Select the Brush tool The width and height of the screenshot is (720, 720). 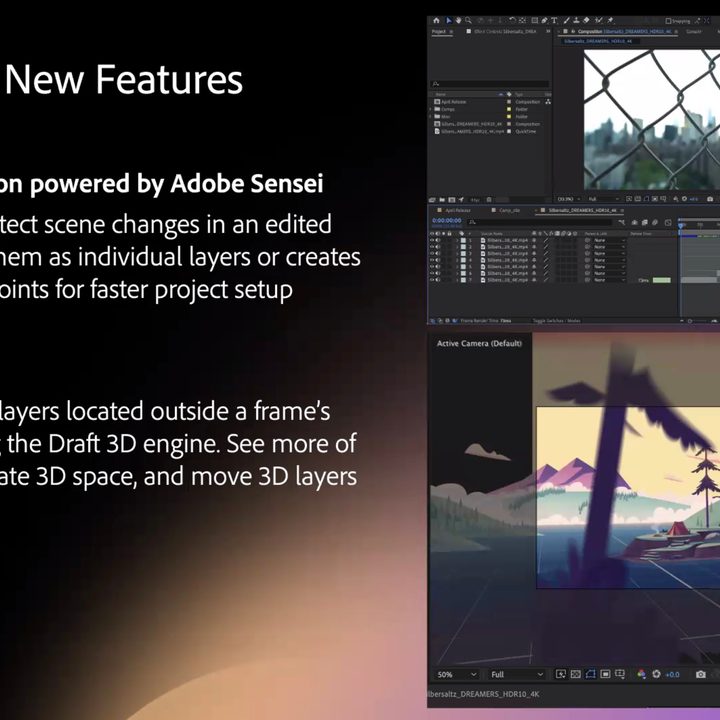point(567,20)
